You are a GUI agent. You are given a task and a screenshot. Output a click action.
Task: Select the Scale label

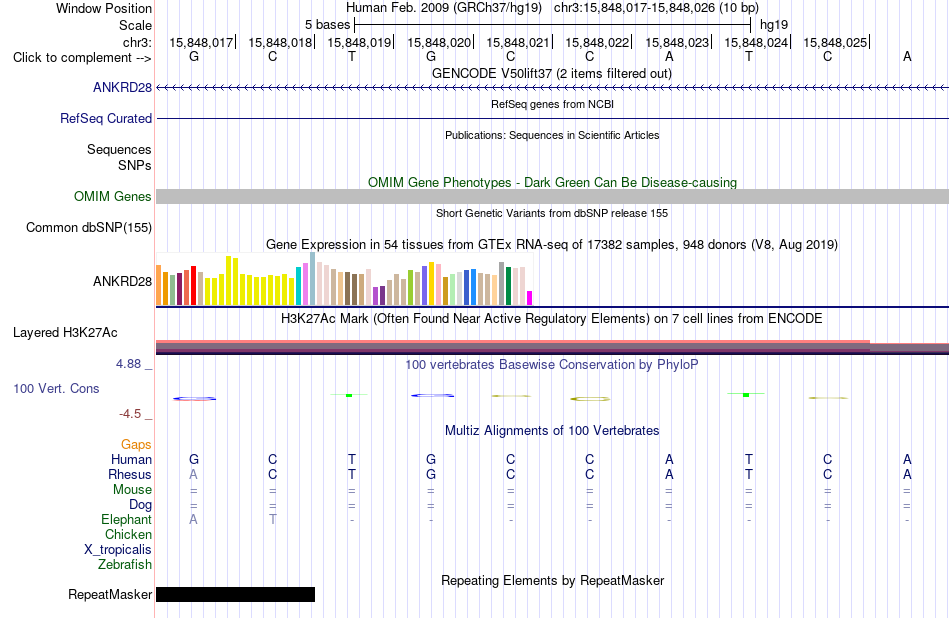coord(135,25)
